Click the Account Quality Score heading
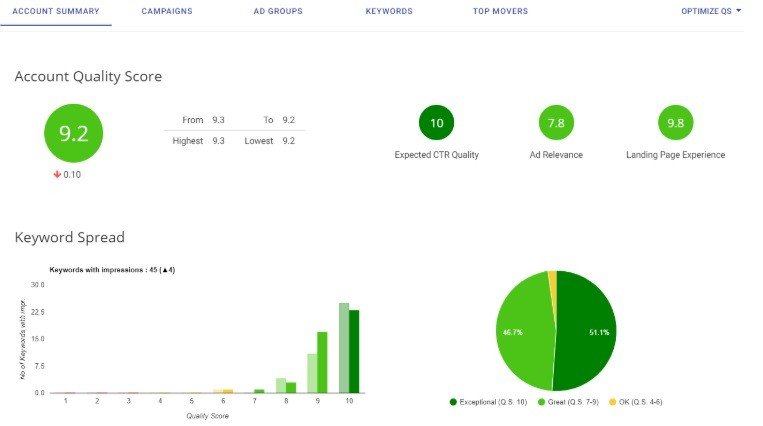Viewport: 763px width, 426px height. coord(88,76)
